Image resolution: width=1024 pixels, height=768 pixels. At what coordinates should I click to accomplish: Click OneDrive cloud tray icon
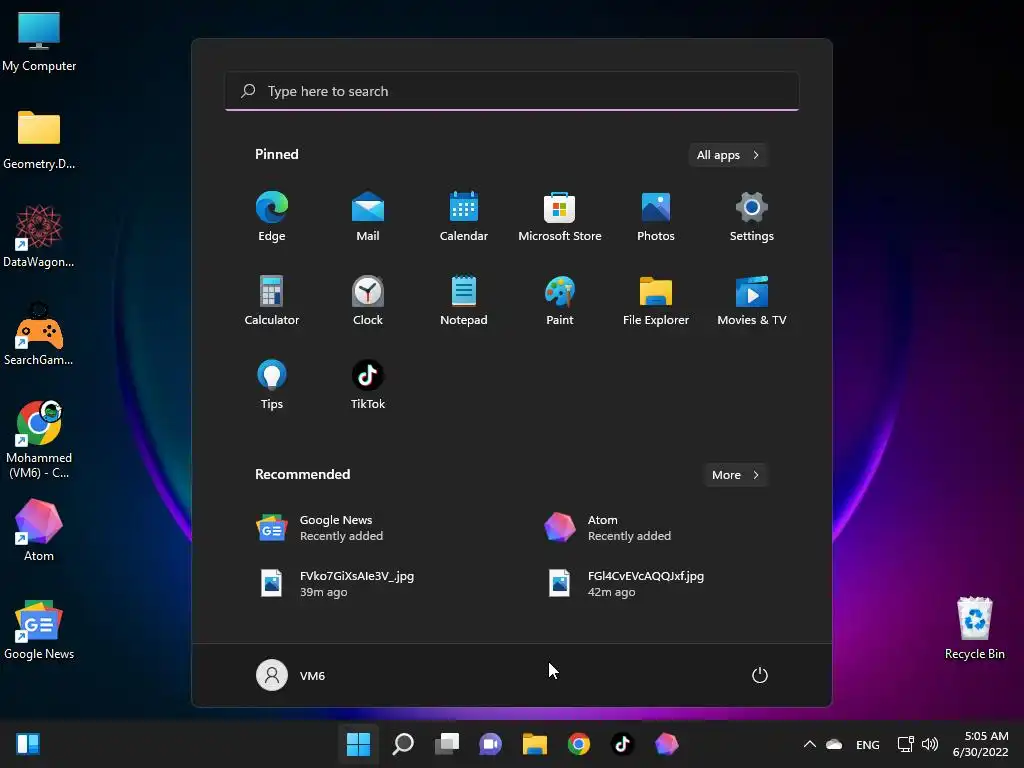tap(834, 744)
